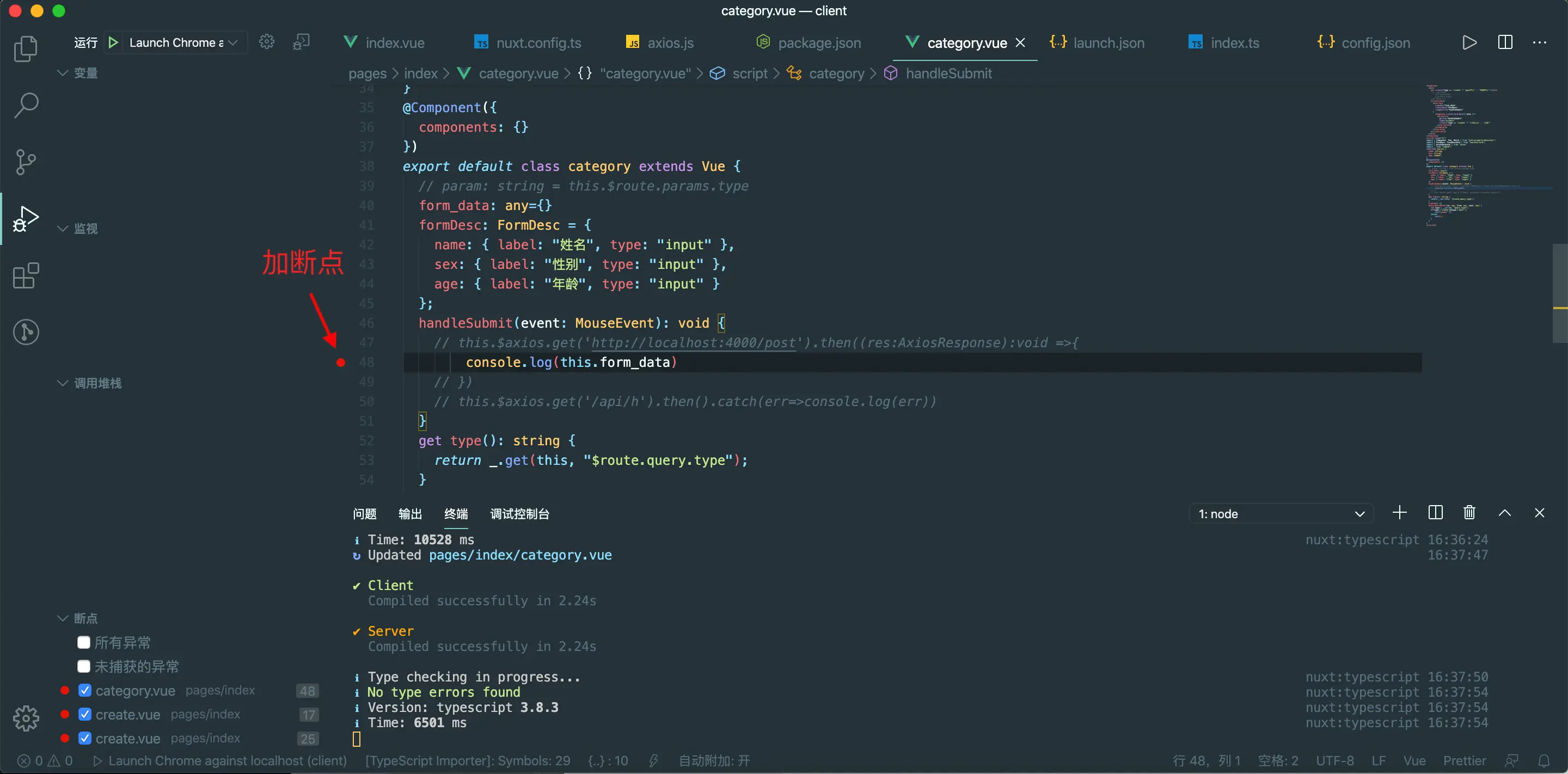Remove the red breakpoint dot on line 48

coord(341,363)
